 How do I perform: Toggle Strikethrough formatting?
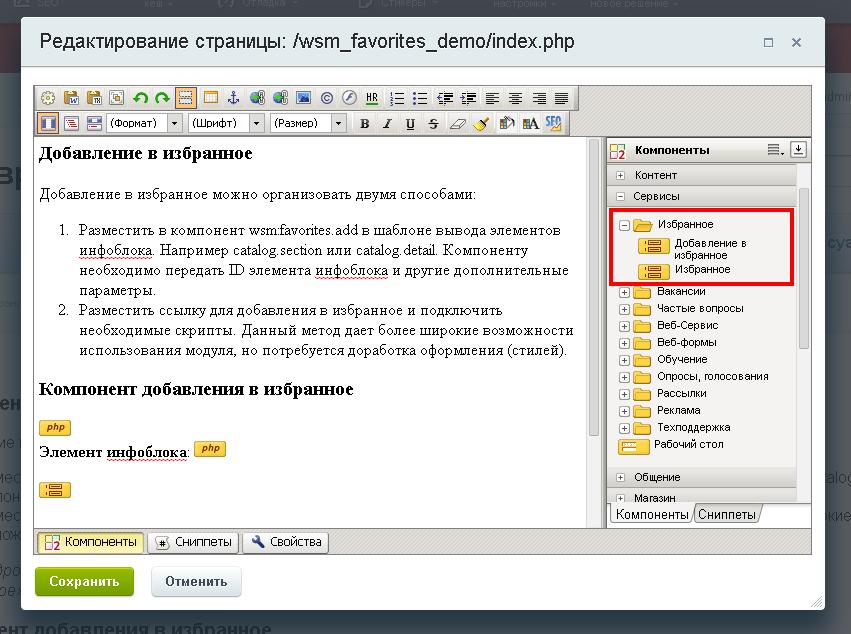click(433, 124)
